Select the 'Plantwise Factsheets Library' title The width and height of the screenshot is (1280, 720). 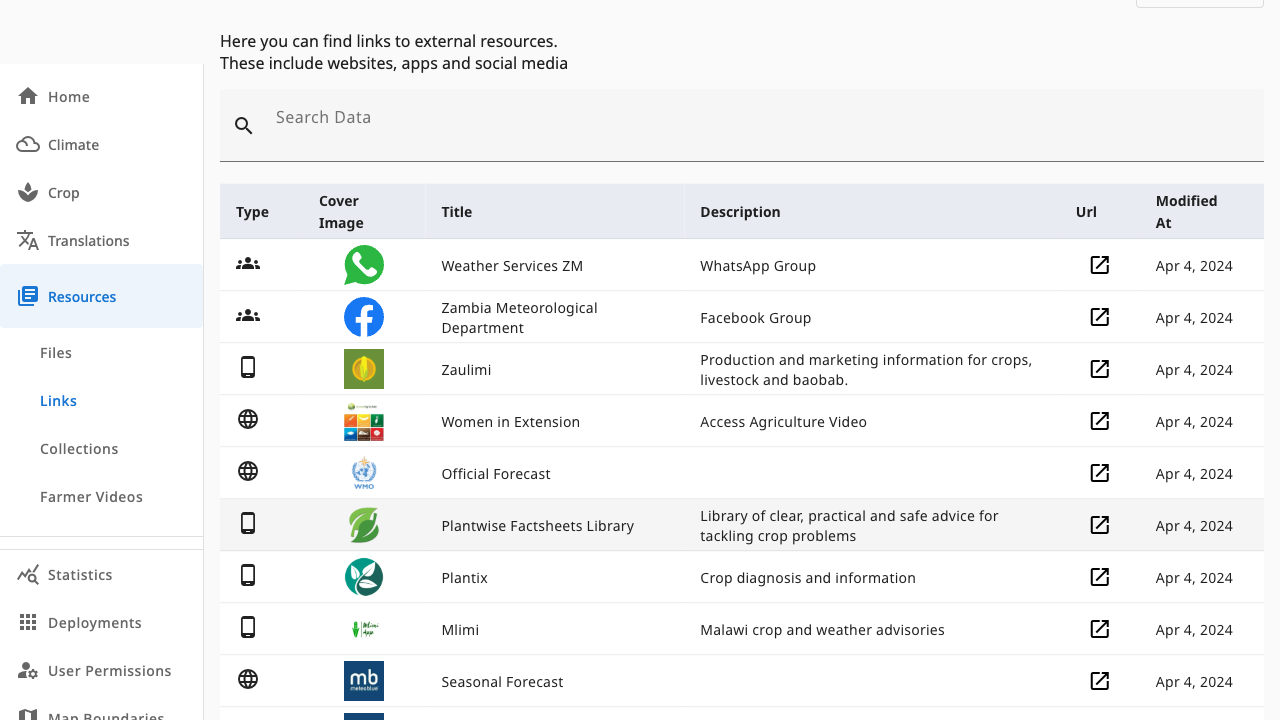pyautogui.click(x=537, y=526)
